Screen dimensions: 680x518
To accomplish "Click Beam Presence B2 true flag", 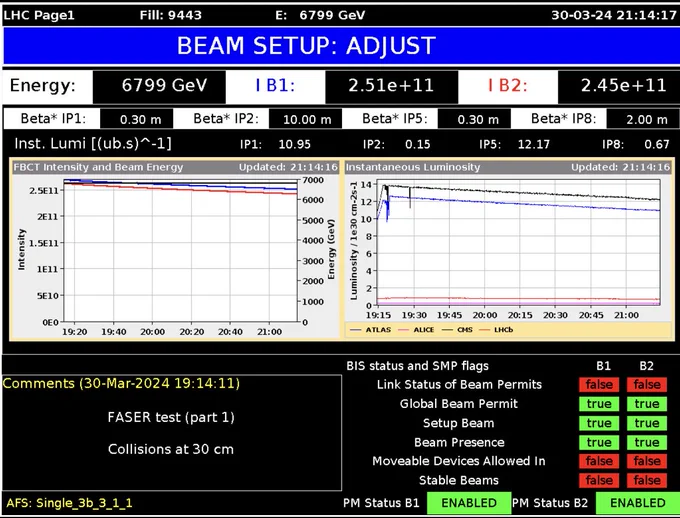I will [647, 443].
